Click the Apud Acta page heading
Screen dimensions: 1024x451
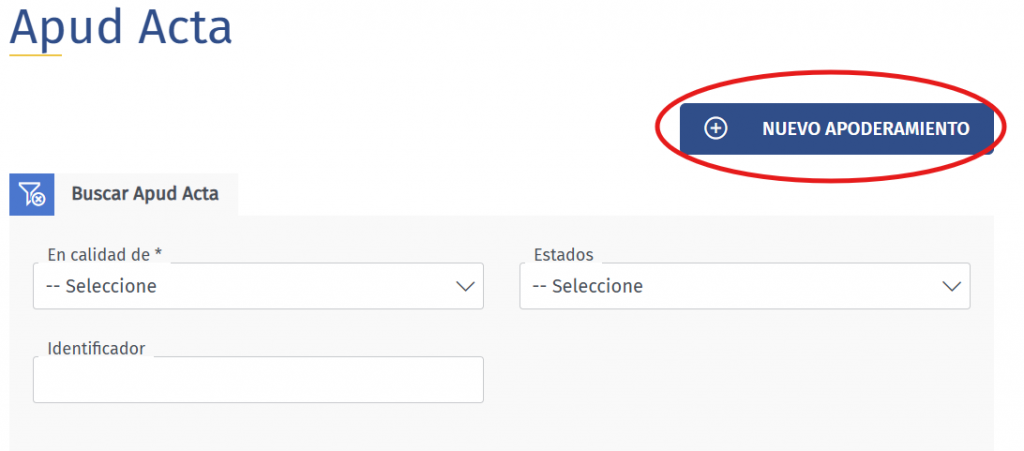[121, 27]
